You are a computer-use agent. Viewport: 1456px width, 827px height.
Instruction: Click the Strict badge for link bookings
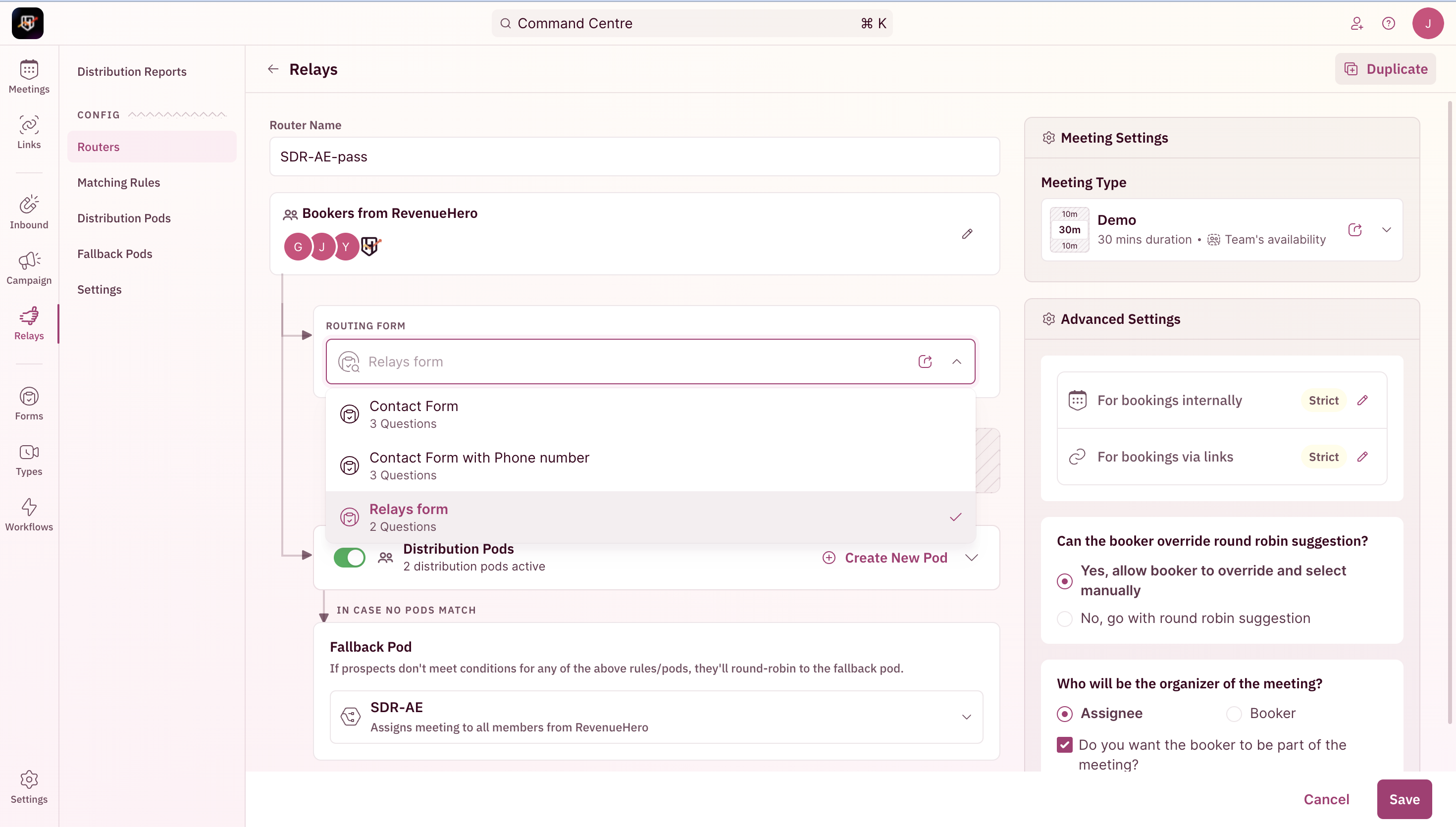pos(1324,457)
